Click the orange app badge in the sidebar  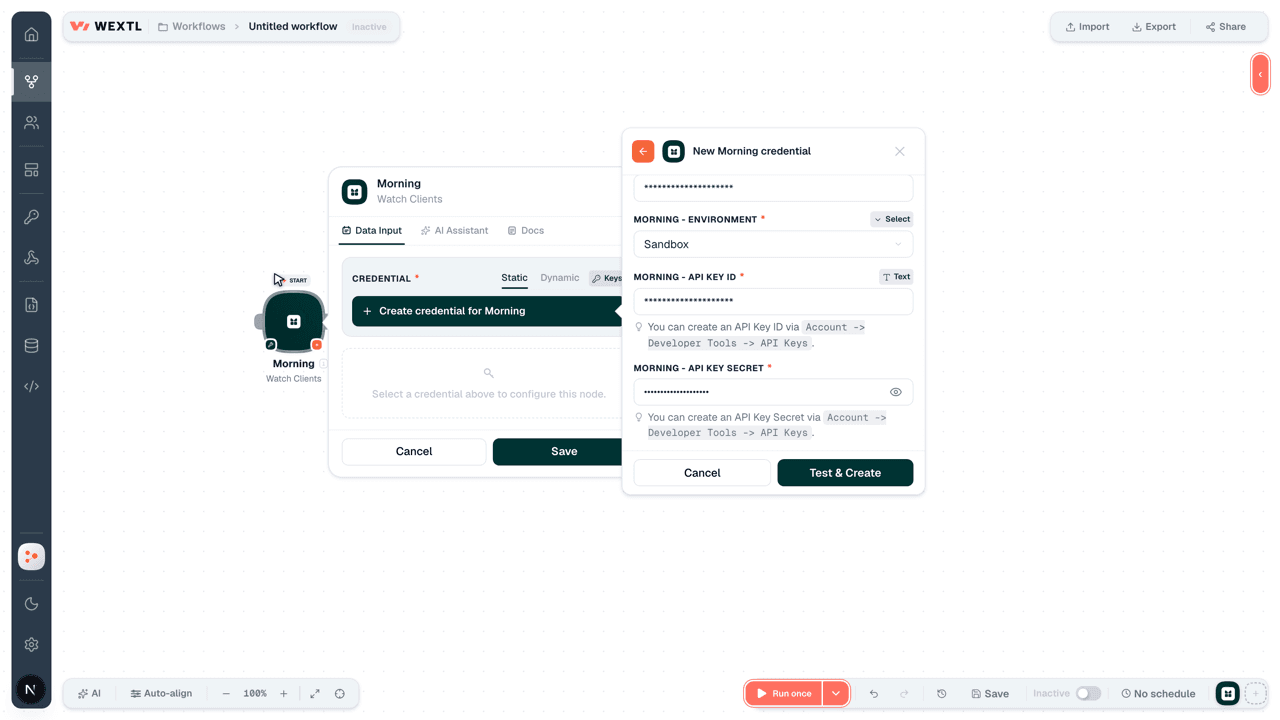tap(31, 556)
